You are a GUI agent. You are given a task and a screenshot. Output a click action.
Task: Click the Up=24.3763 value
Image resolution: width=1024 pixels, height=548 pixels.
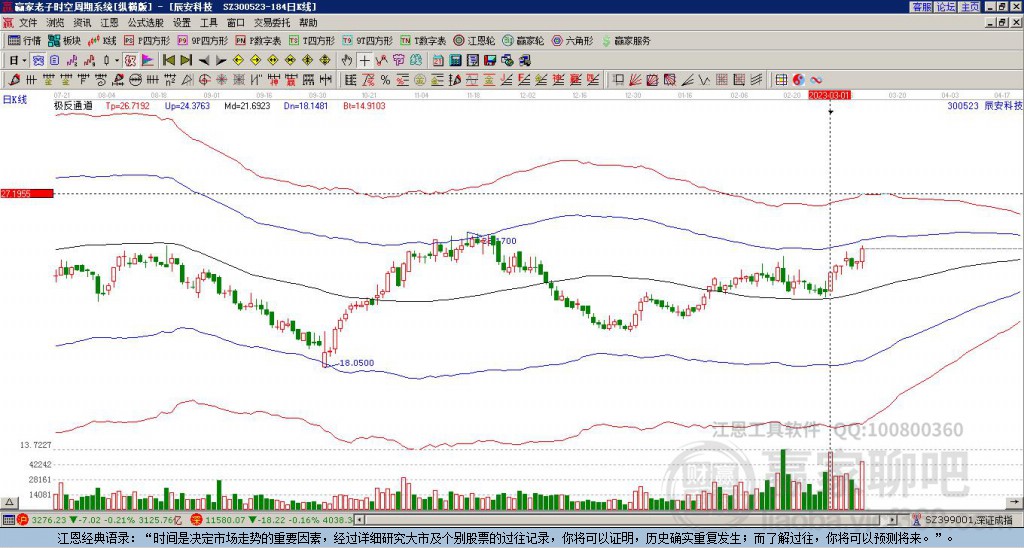(187, 105)
